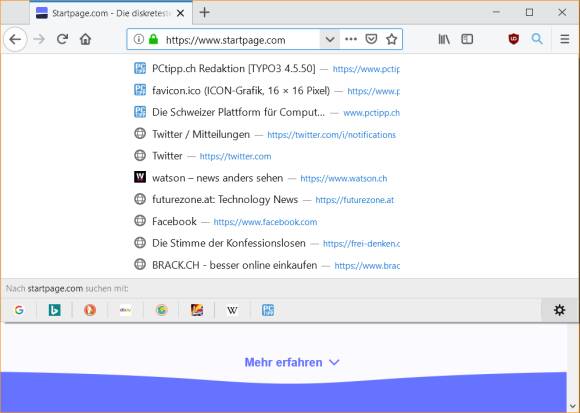The height and width of the screenshot is (413, 580).
Task: Open the Firefox hamburger menu
Action: pos(564,39)
